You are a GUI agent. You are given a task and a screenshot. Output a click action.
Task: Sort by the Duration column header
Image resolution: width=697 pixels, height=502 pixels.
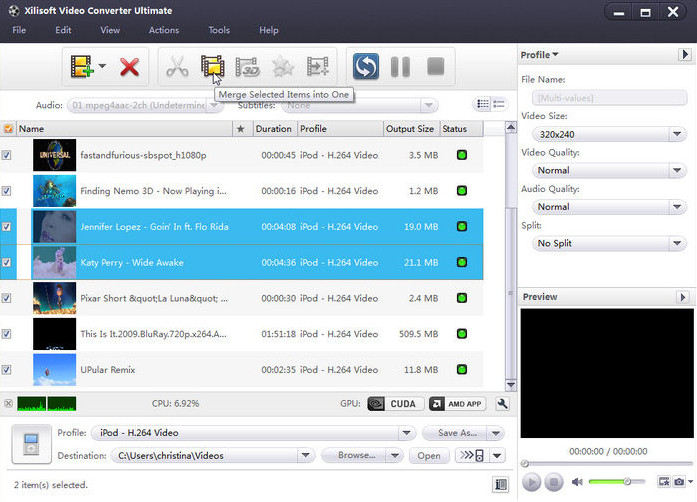click(x=274, y=129)
